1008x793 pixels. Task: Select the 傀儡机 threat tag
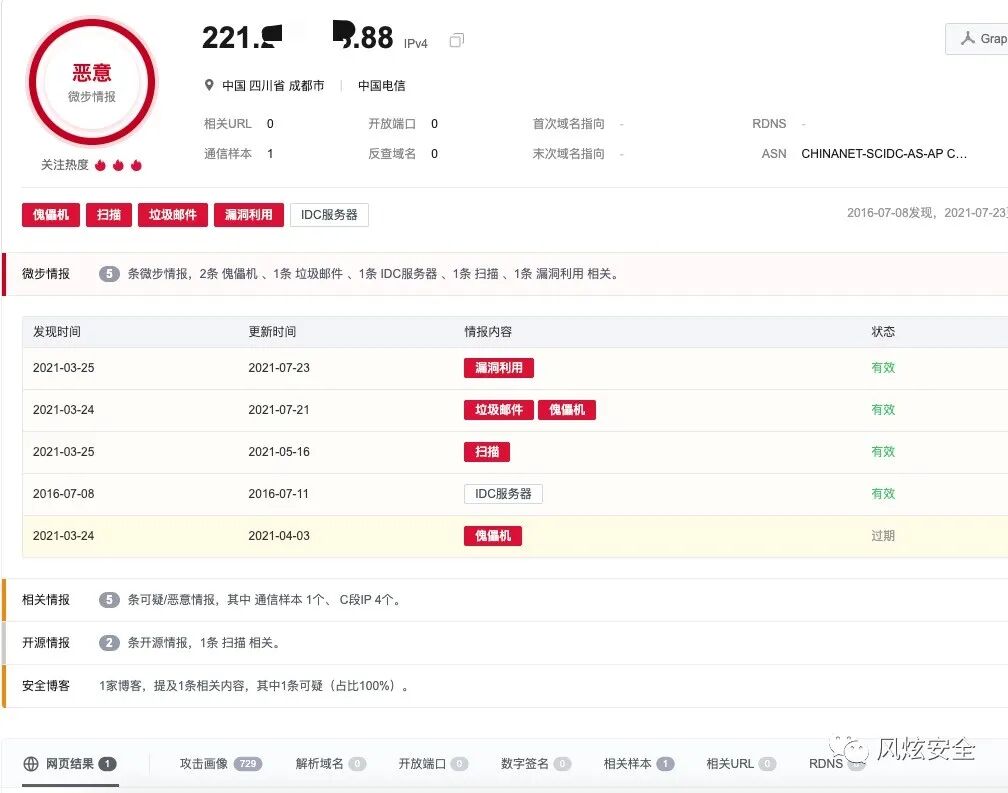point(50,214)
